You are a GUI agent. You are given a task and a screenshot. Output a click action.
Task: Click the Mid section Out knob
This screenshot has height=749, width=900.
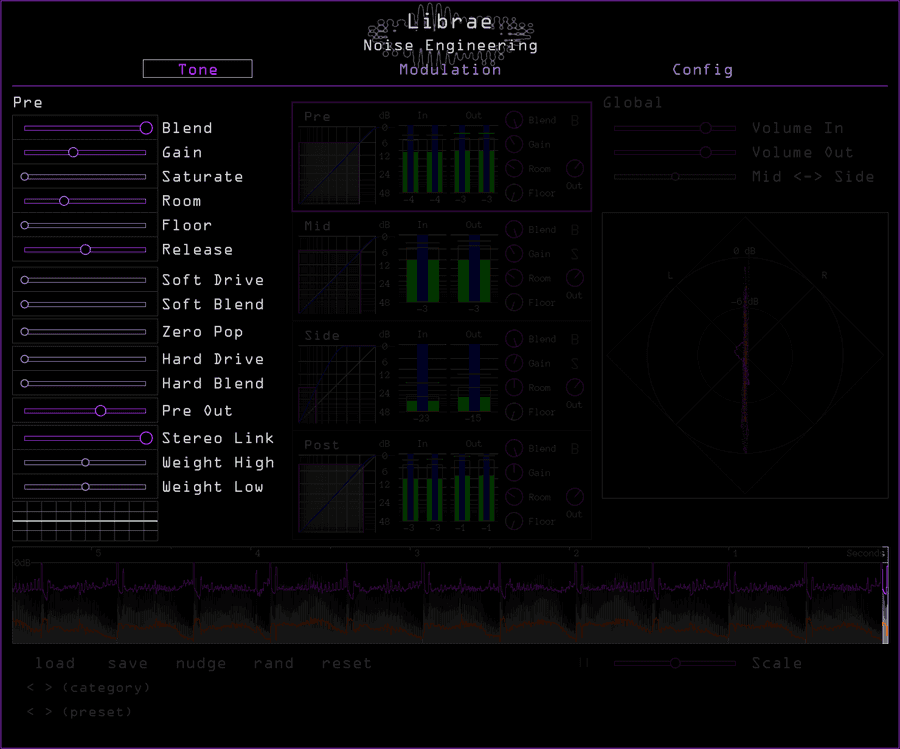tap(575, 278)
